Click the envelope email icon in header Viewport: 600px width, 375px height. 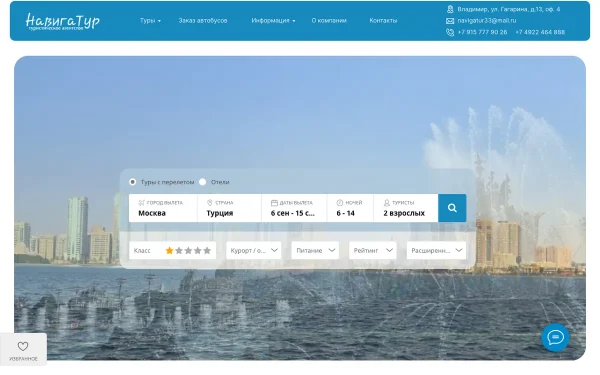(x=450, y=21)
